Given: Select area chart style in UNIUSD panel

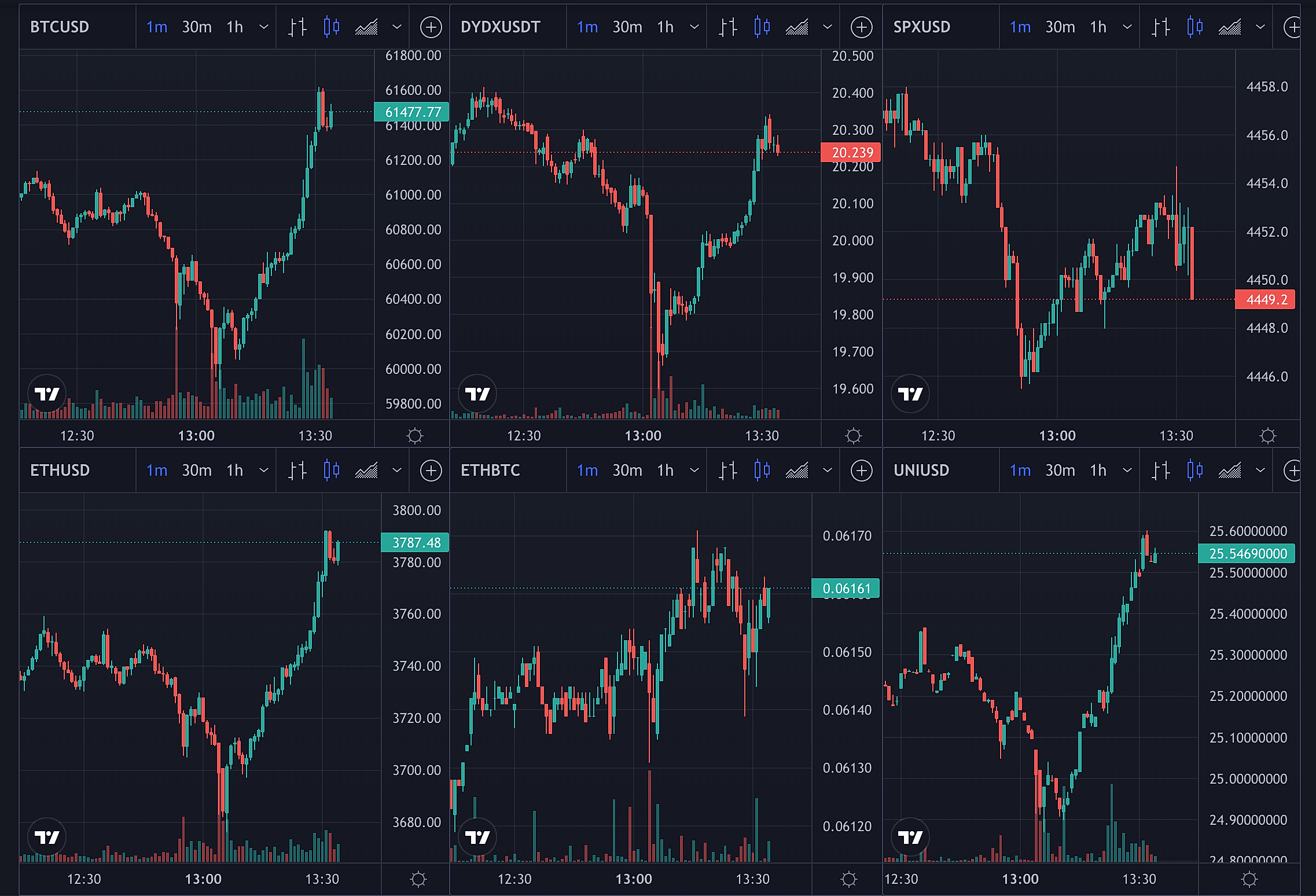Looking at the screenshot, I should coord(1230,471).
